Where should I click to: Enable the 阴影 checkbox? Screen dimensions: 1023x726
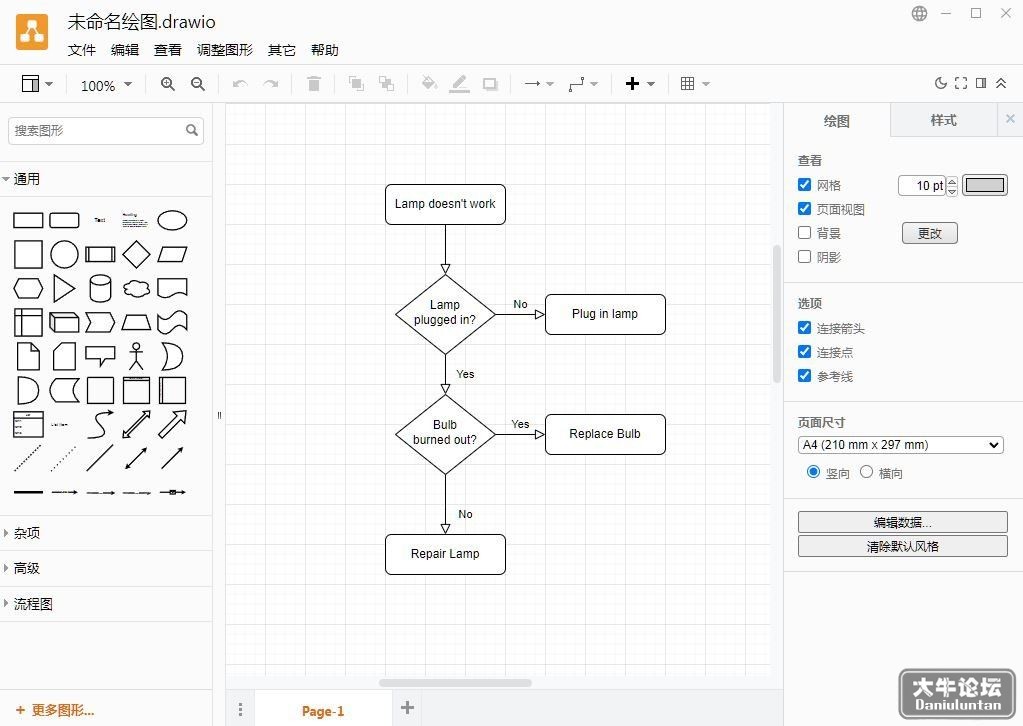[x=804, y=257]
